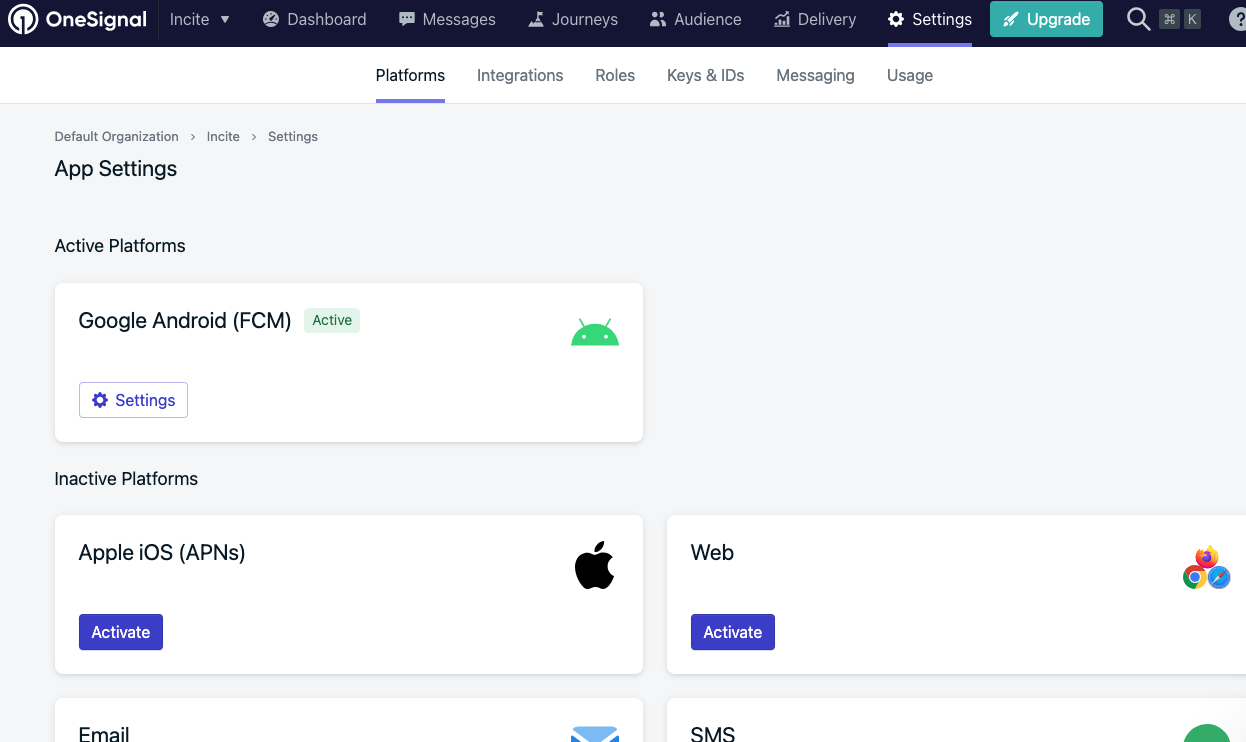1246x742 pixels.
Task: Select the Messaging tab
Action: 815,75
